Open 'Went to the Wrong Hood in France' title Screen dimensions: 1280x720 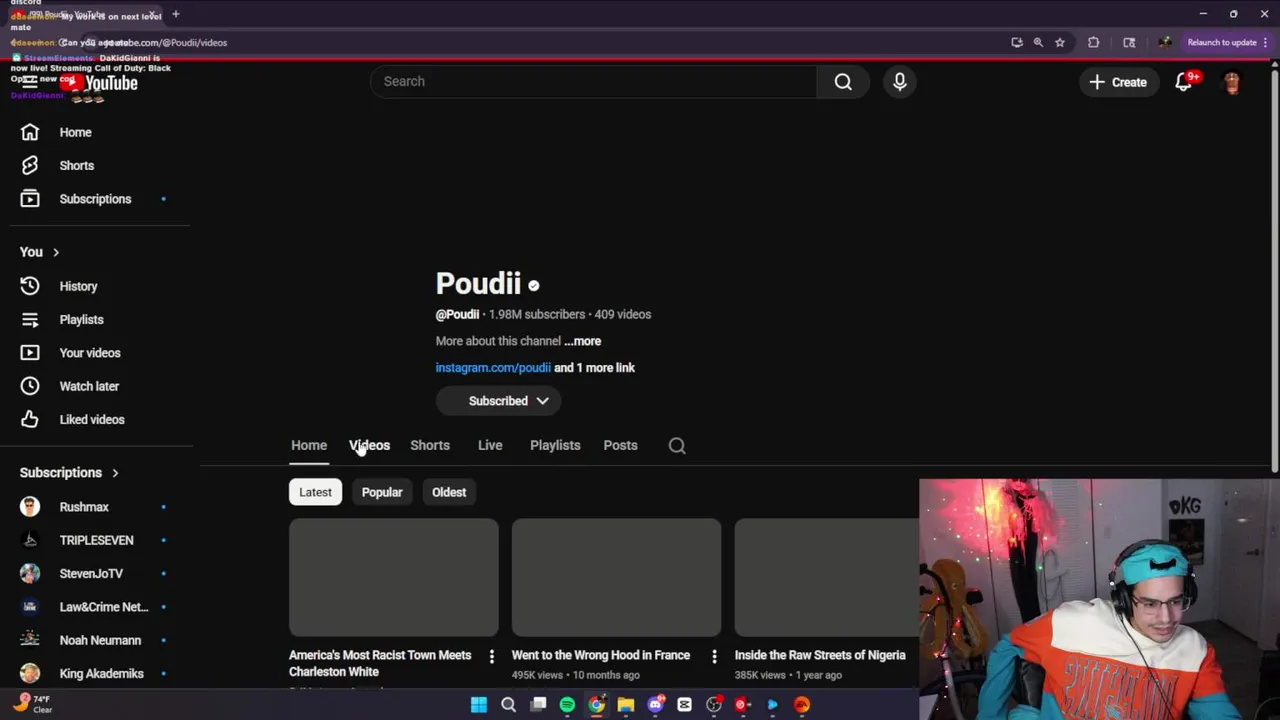tap(601, 655)
